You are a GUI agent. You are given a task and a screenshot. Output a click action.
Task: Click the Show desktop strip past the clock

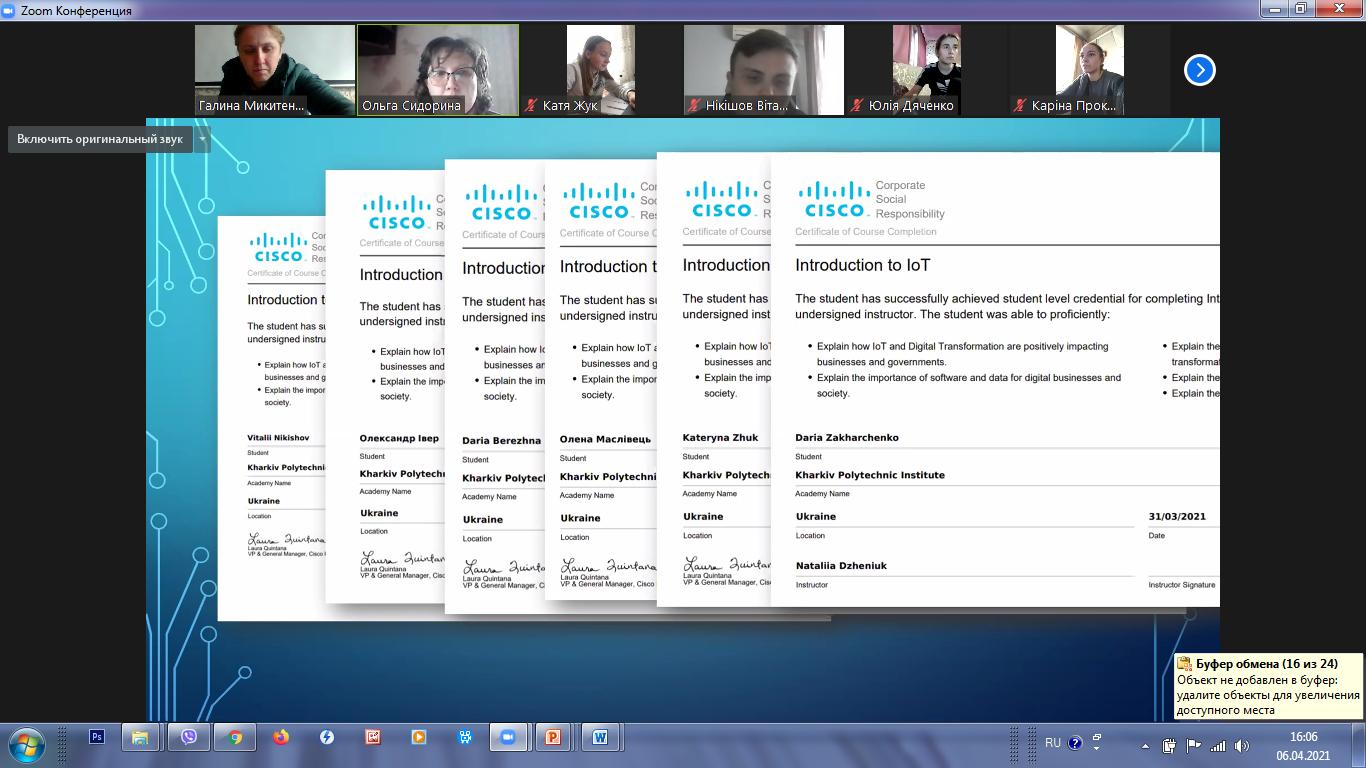[1358, 745]
